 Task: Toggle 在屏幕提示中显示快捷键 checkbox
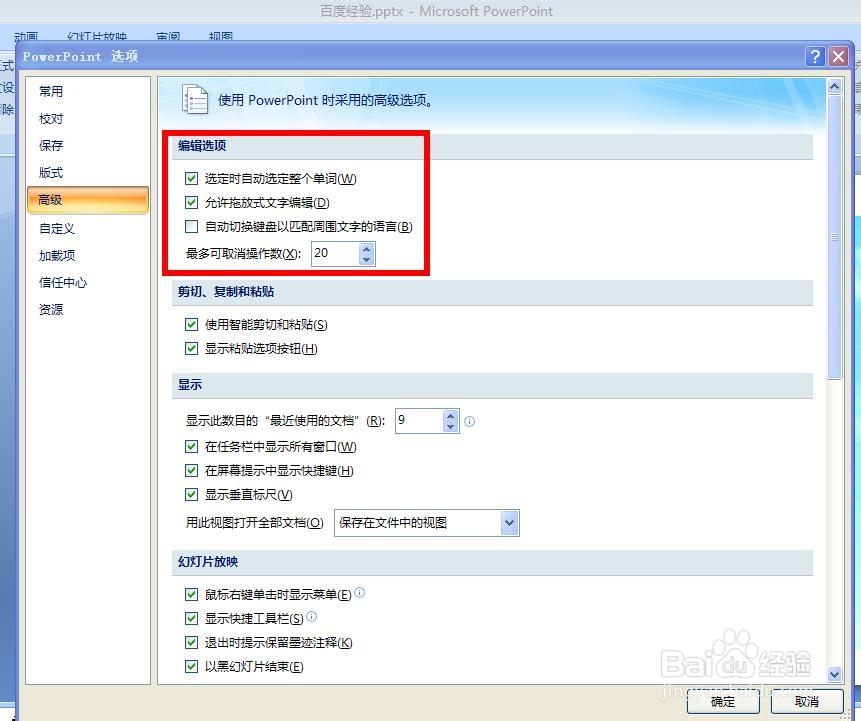coord(191,471)
